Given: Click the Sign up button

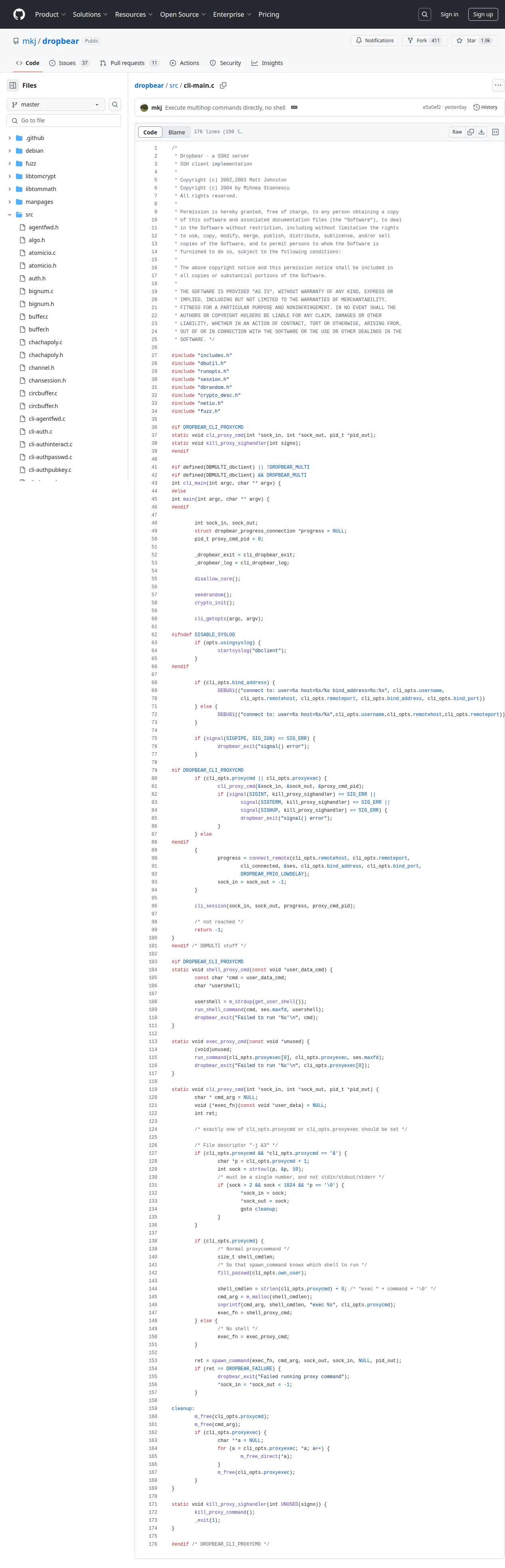Looking at the screenshot, I should [x=483, y=15].
